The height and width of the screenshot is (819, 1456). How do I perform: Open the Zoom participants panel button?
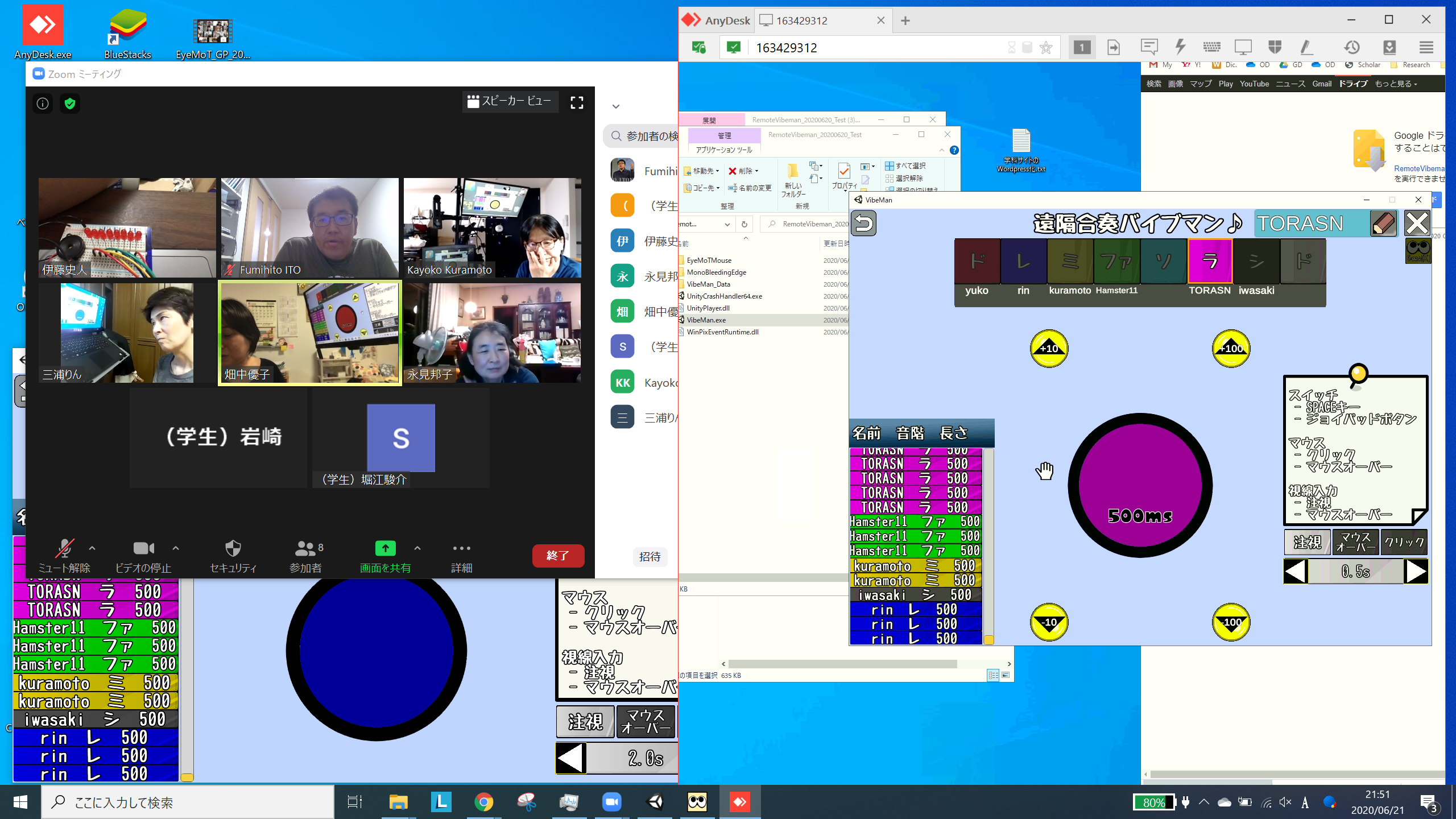coord(307,556)
